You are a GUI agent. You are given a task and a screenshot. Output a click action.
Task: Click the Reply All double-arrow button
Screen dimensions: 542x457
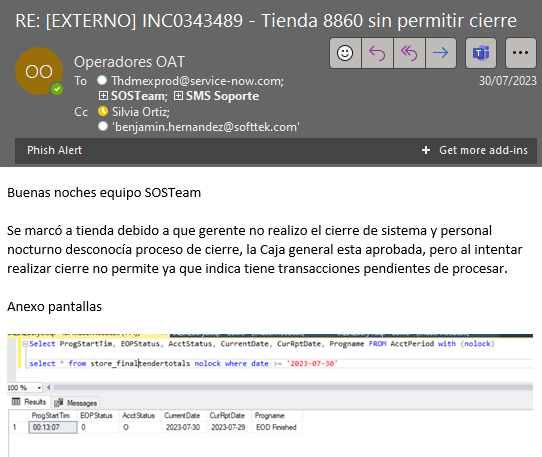coord(409,53)
